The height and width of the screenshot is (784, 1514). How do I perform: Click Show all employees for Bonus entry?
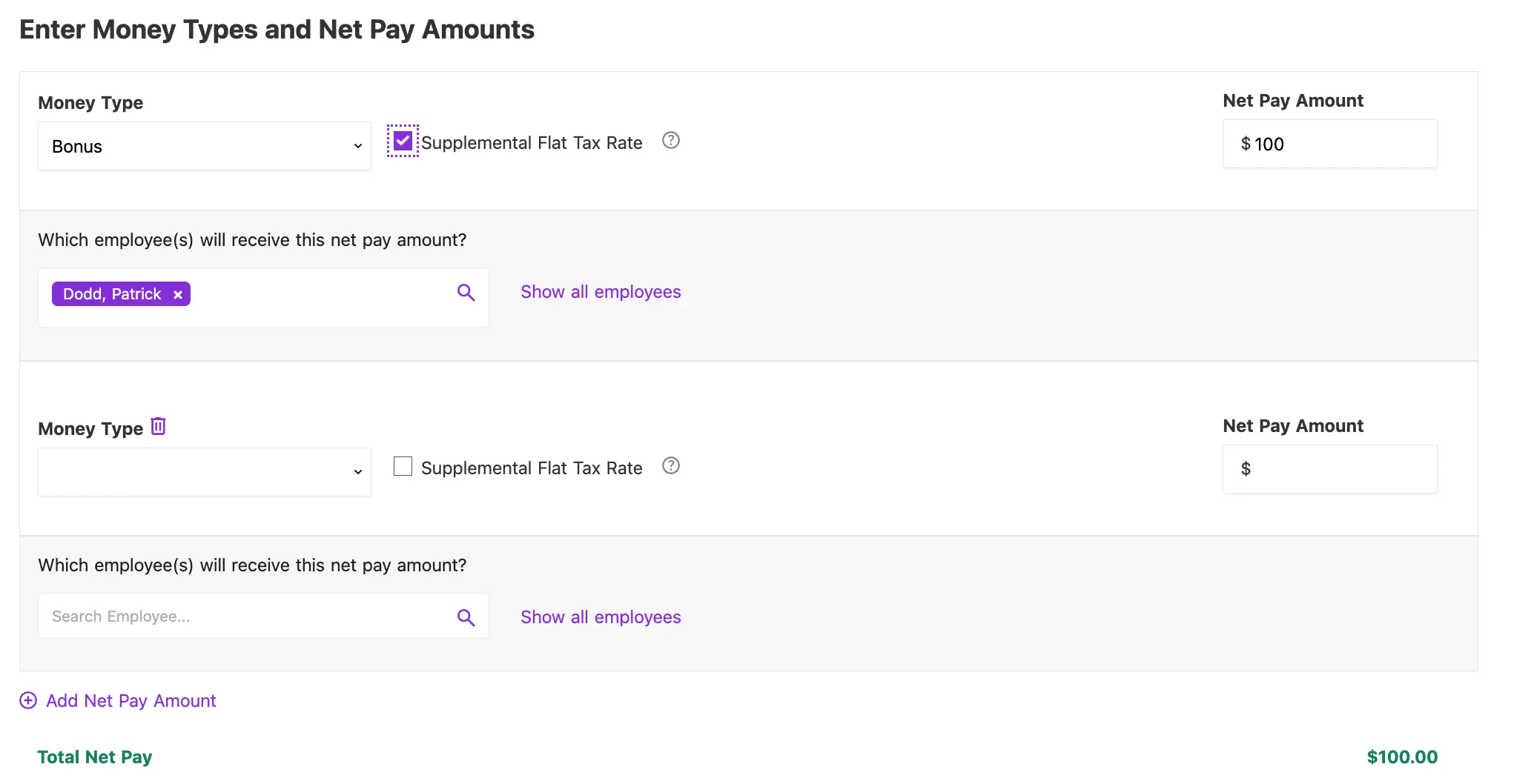click(x=601, y=292)
